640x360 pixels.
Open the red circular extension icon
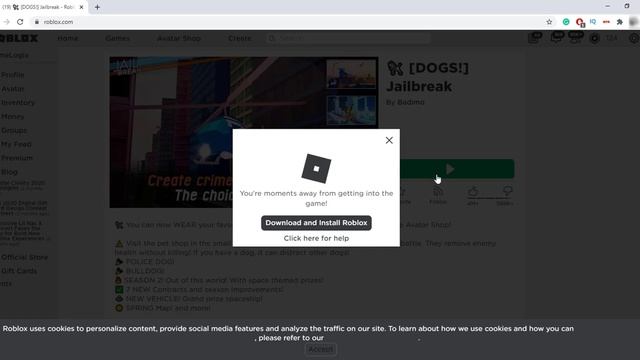[x=580, y=22]
